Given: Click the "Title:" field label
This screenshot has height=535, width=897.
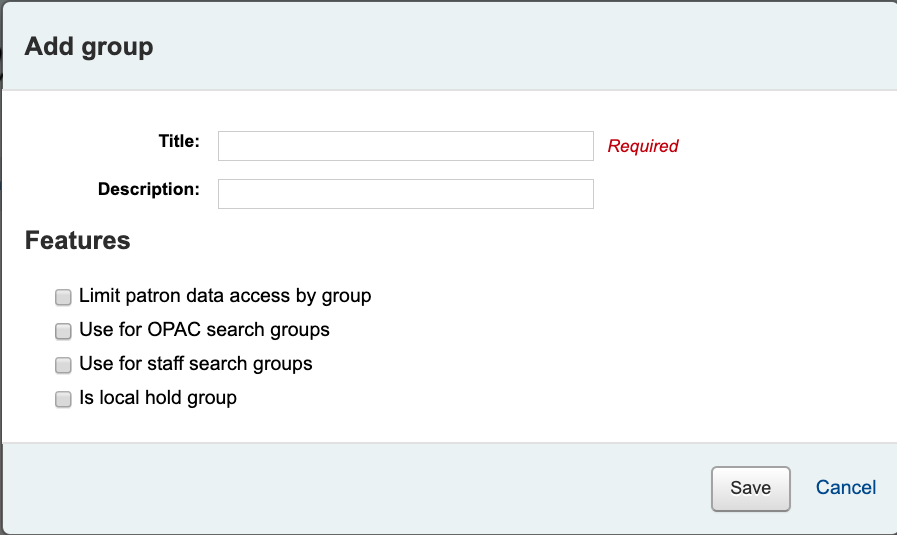Looking at the screenshot, I should 179,141.
